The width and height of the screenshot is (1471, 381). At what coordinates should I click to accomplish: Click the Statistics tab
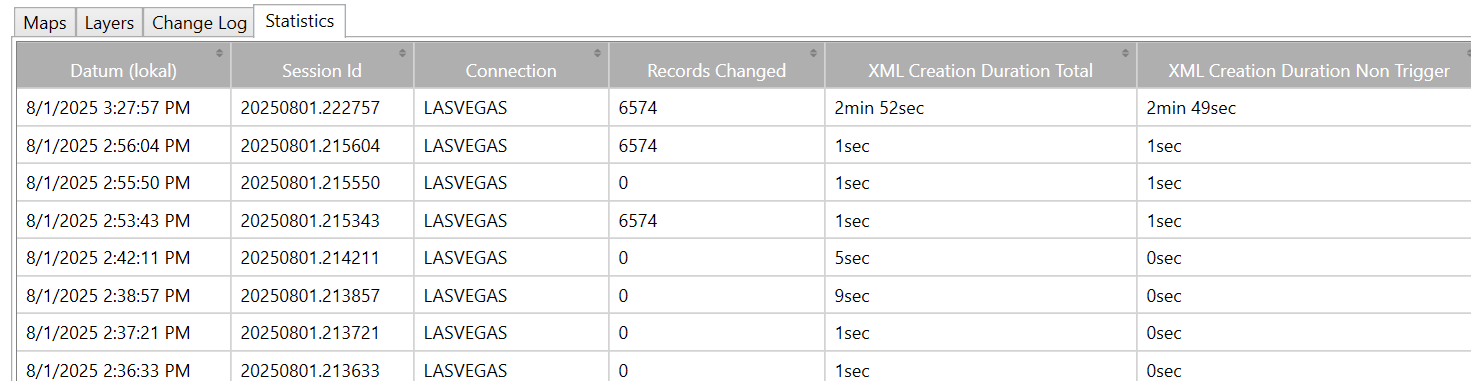[x=300, y=21]
